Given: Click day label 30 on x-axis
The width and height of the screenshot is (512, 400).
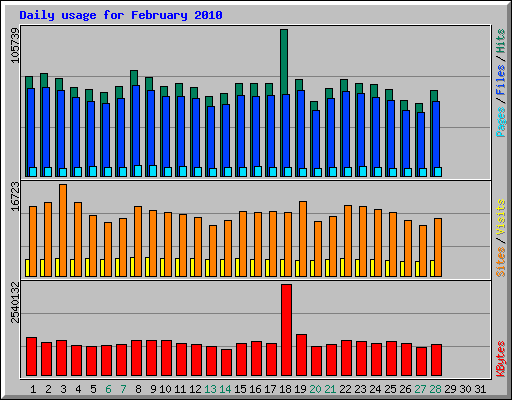Looking at the screenshot, I should coord(465,389).
